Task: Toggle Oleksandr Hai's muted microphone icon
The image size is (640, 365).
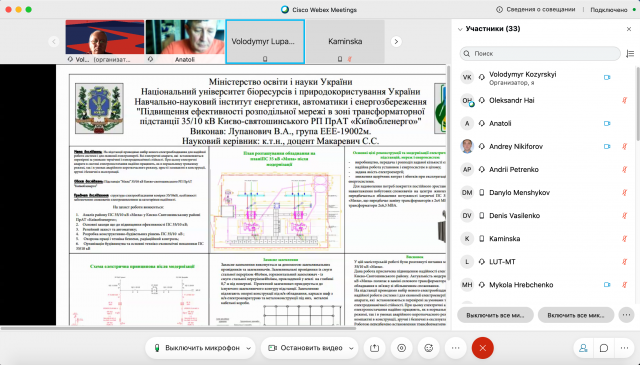Action: (x=624, y=100)
